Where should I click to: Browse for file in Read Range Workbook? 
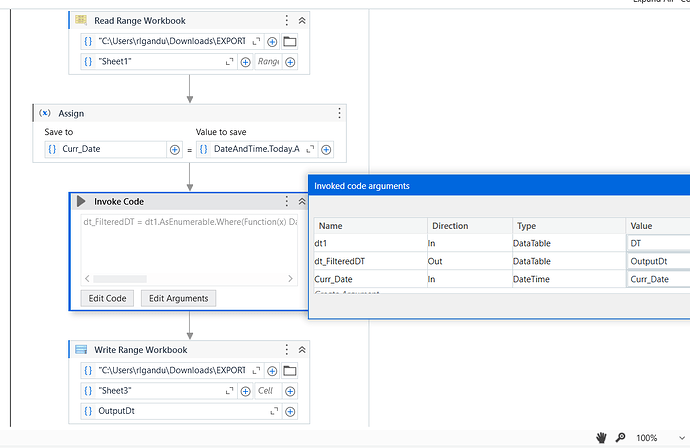(290, 42)
